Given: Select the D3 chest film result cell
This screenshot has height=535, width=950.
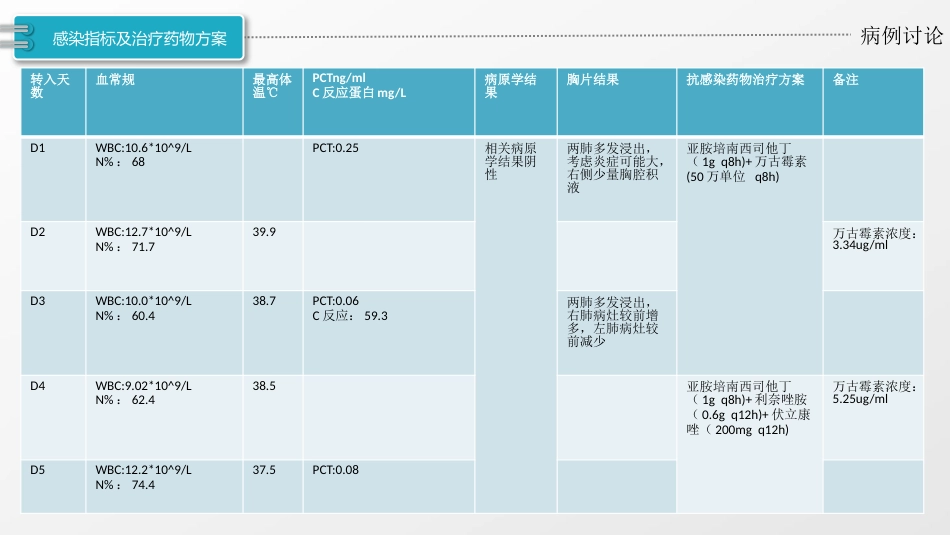Looking at the screenshot, I should coord(617,333).
